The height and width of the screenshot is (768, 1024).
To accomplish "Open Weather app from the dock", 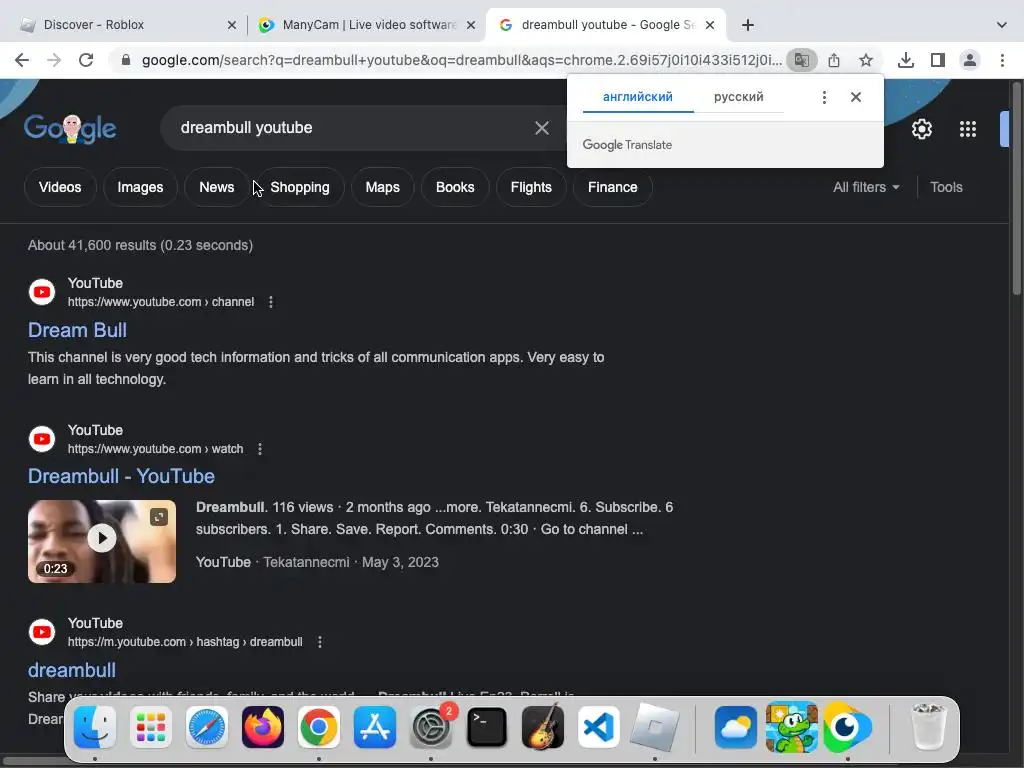I will point(735,727).
